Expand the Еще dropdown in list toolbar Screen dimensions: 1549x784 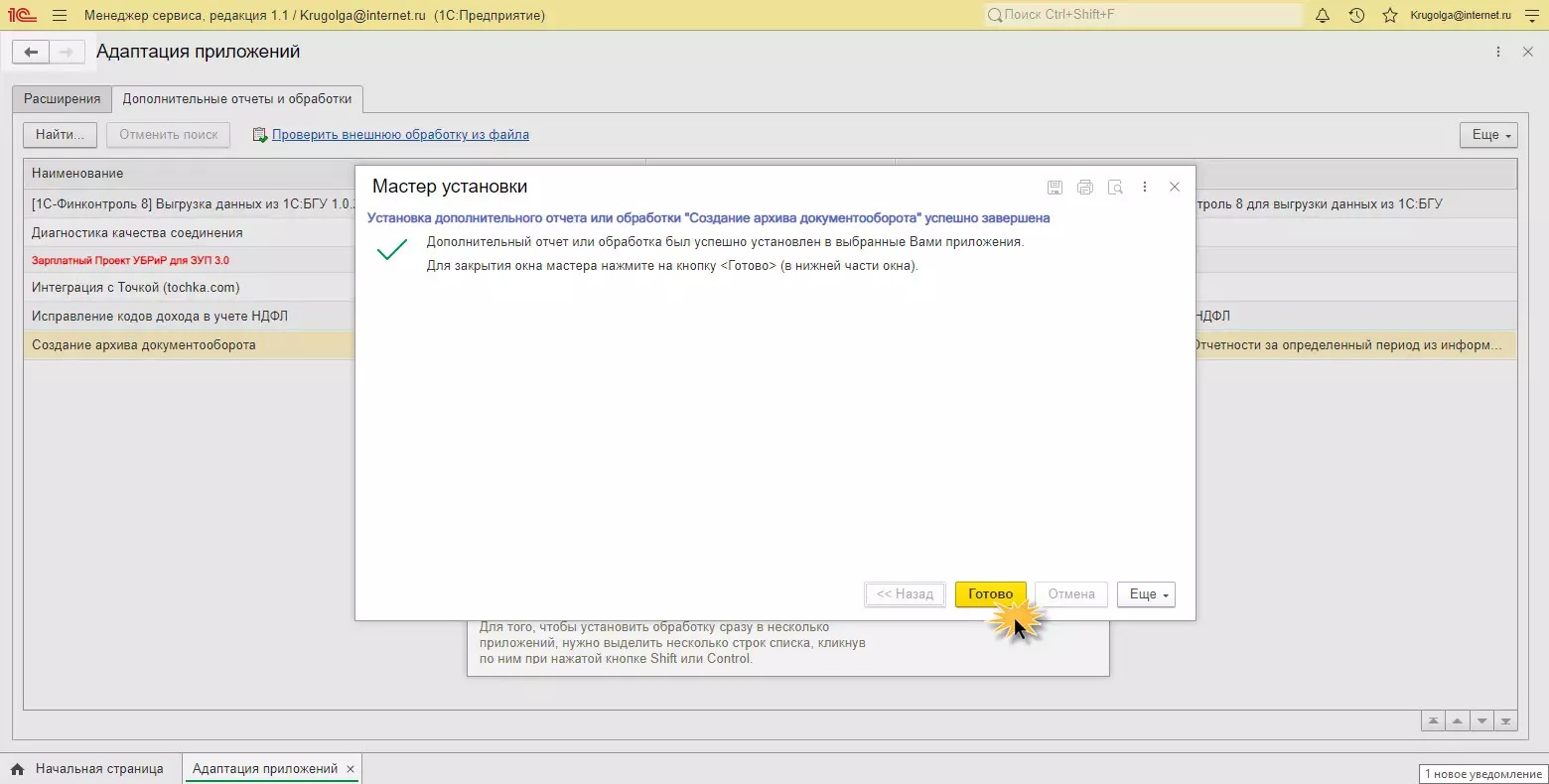[1488, 135]
